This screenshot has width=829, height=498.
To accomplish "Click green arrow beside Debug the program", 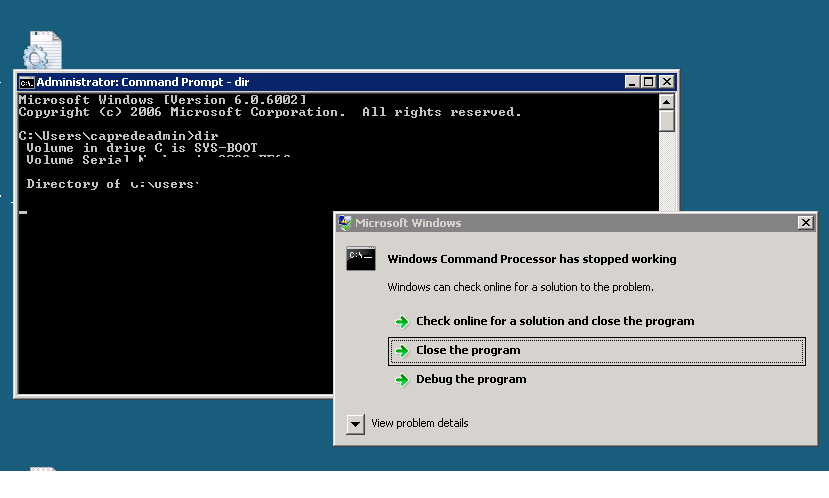I will (x=402, y=380).
